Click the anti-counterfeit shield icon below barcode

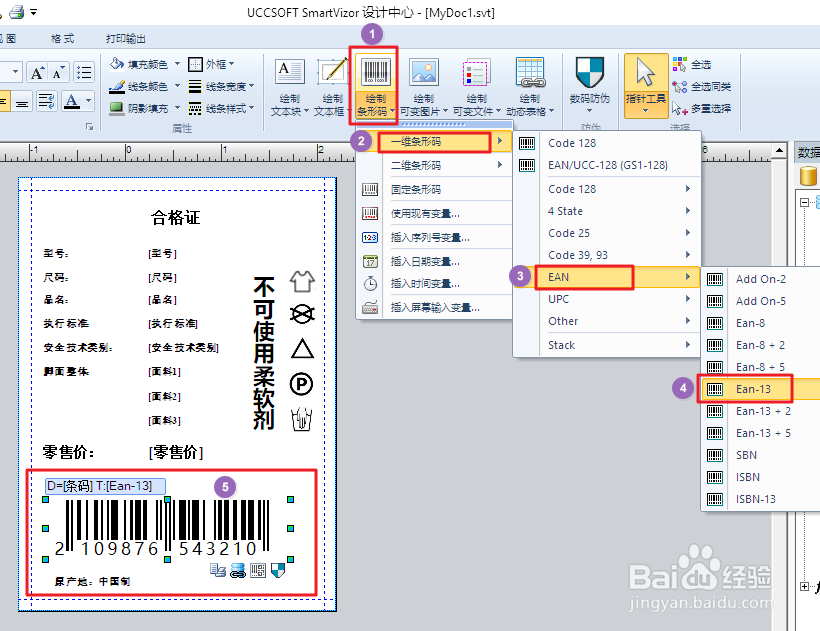pos(278,570)
